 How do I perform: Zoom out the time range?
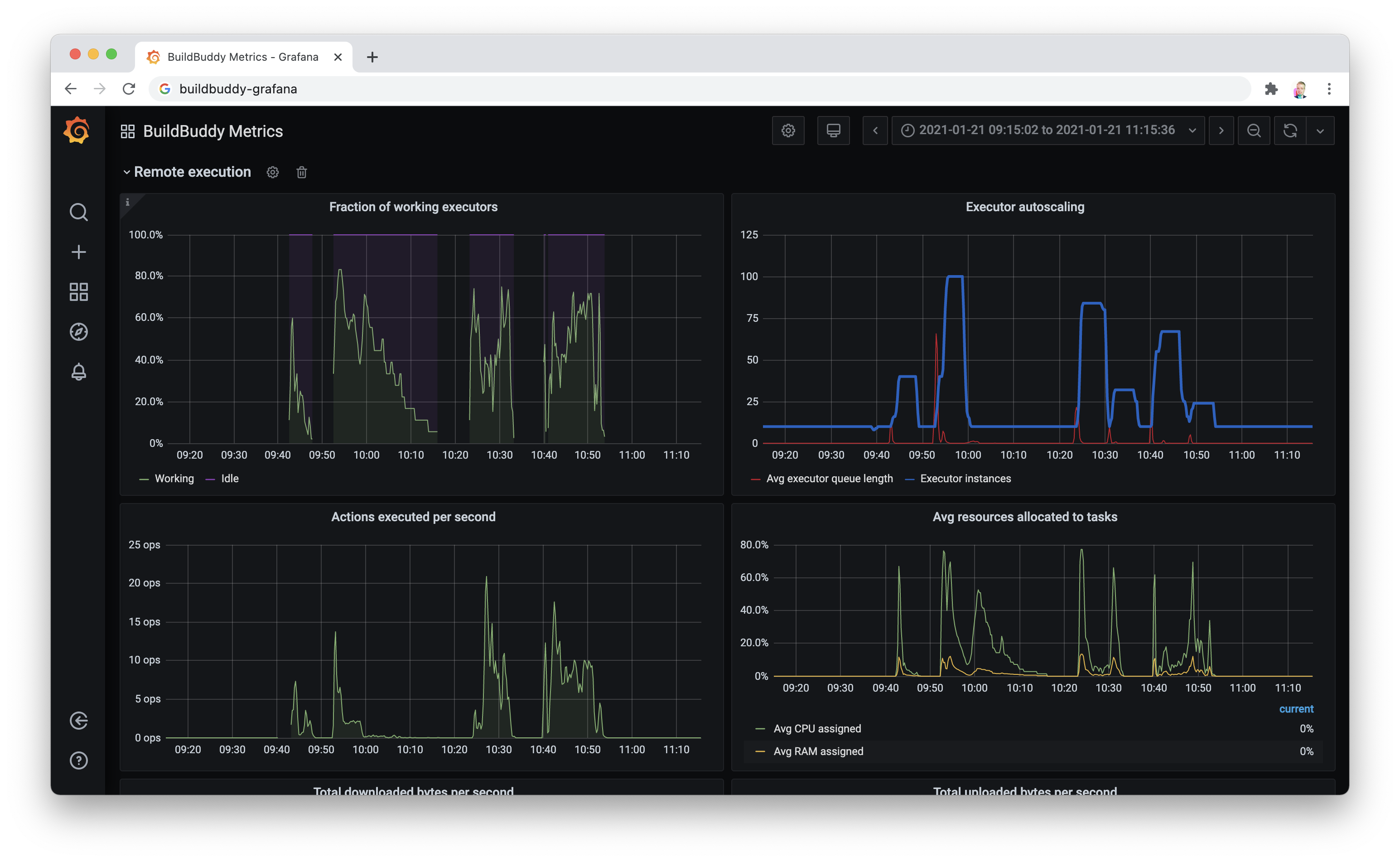[1254, 131]
